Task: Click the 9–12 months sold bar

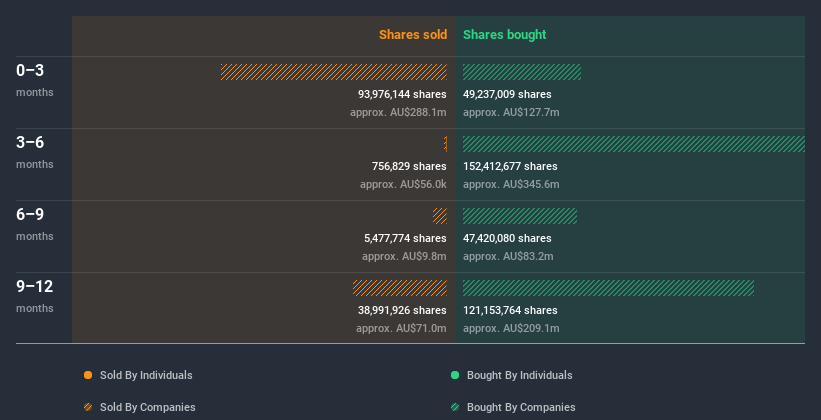Action: pos(400,288)
